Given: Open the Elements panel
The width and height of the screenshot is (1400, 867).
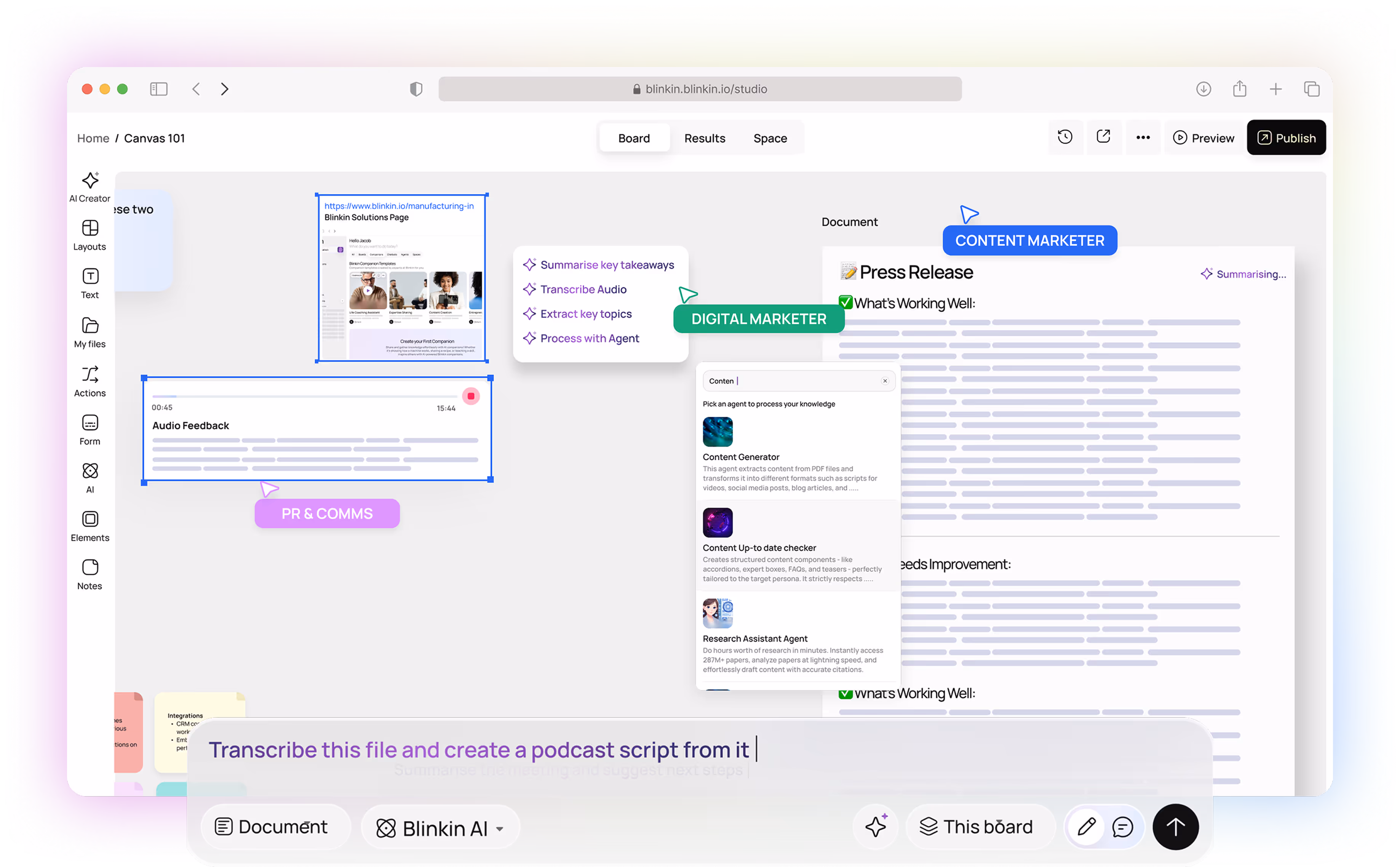Looking at the screenshot, I should tap(89, 526).
